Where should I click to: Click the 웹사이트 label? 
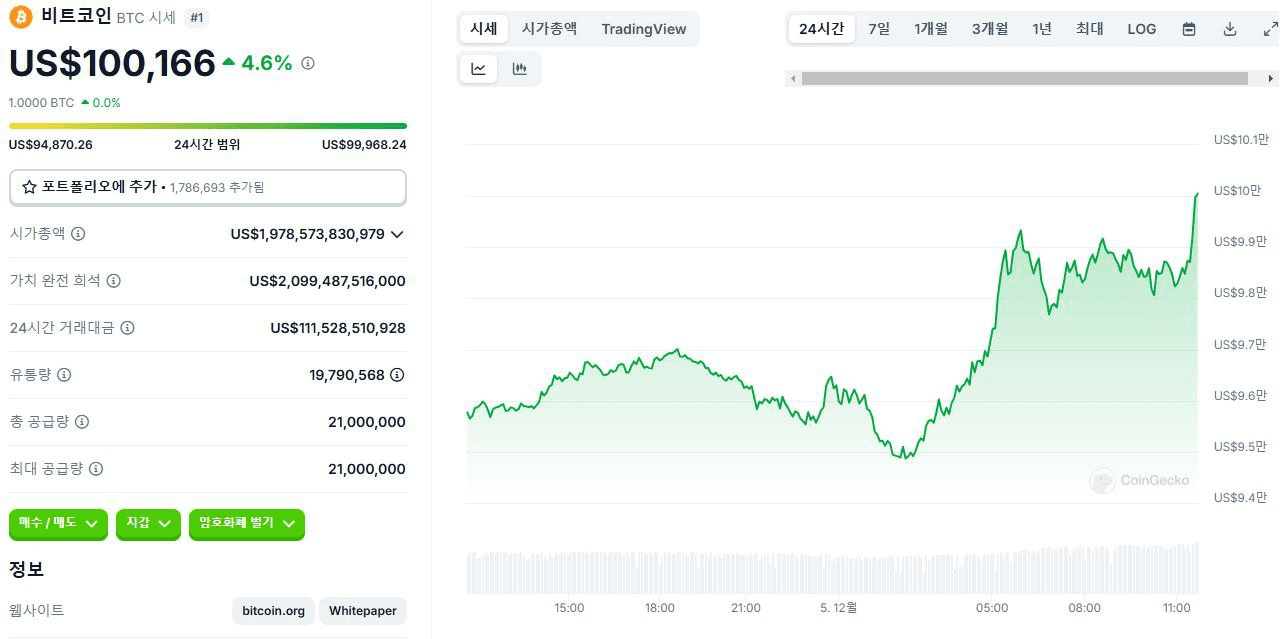[x=37, y=610]
